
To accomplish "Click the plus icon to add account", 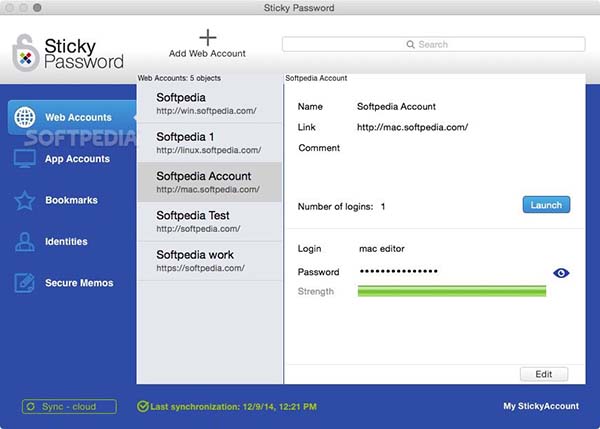I will point(208,38).
